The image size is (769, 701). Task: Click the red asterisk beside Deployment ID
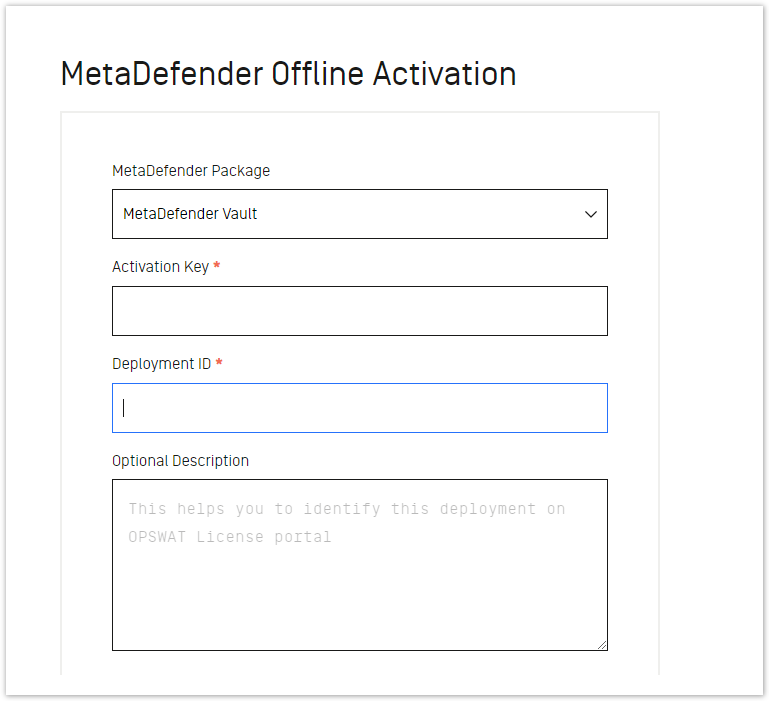(219, 363)
